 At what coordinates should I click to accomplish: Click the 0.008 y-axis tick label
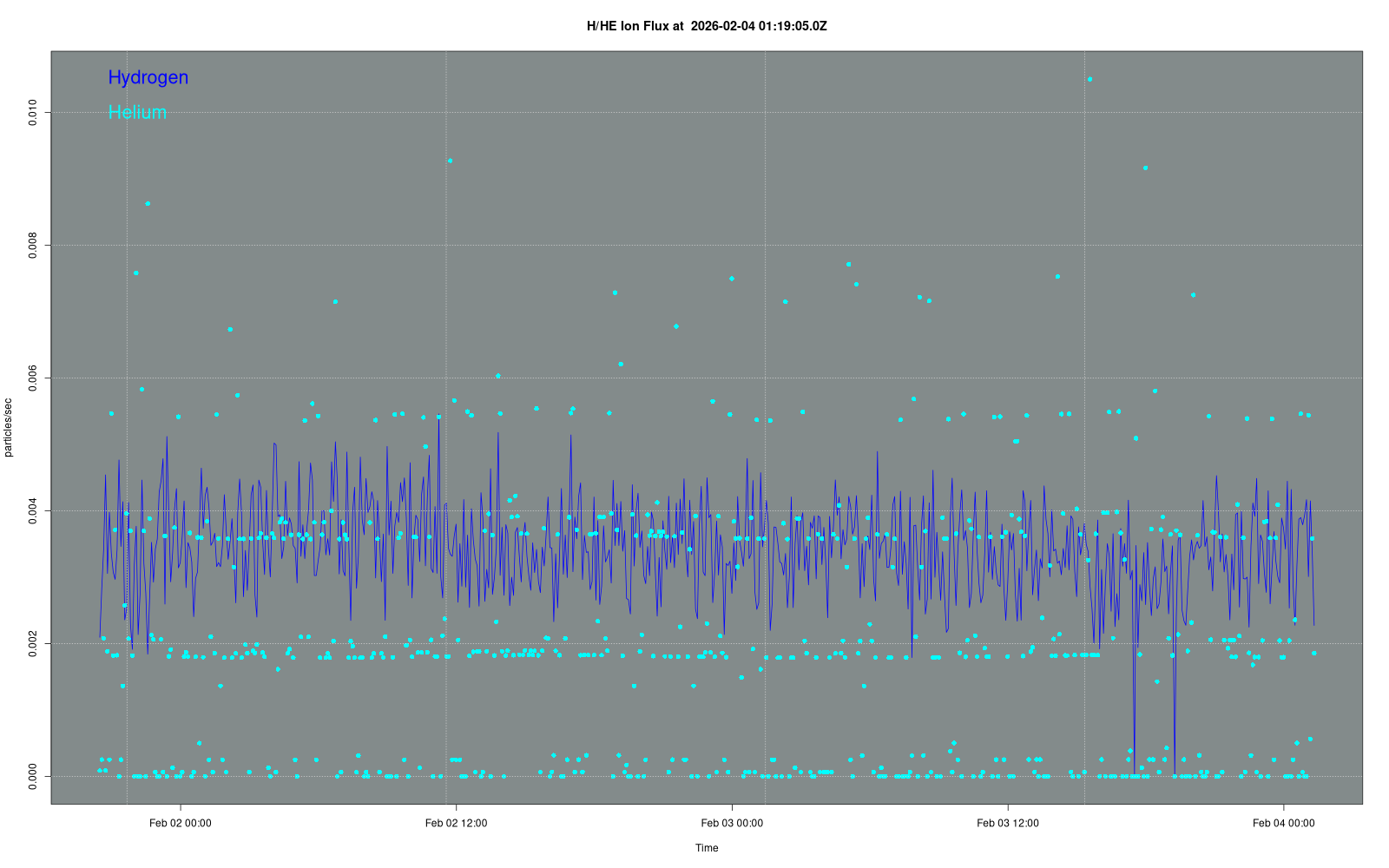pos(33,246)
